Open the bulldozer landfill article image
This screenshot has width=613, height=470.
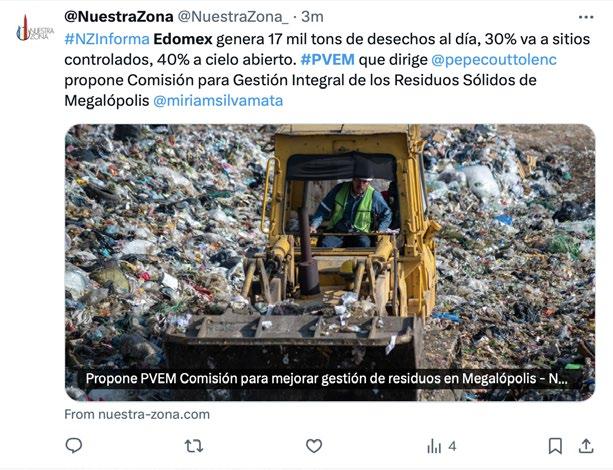[330, 262]
